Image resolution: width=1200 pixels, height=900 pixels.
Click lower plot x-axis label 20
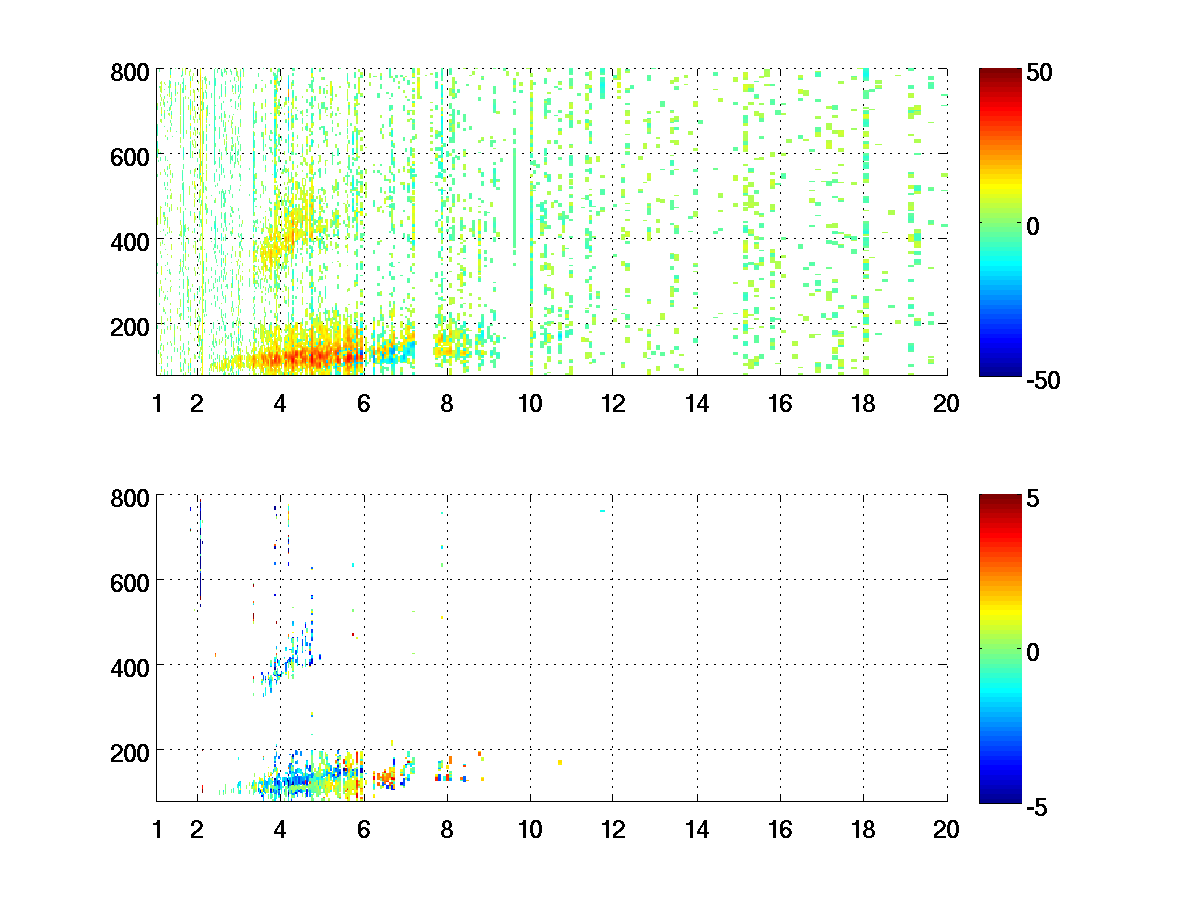tap(946, 829)
